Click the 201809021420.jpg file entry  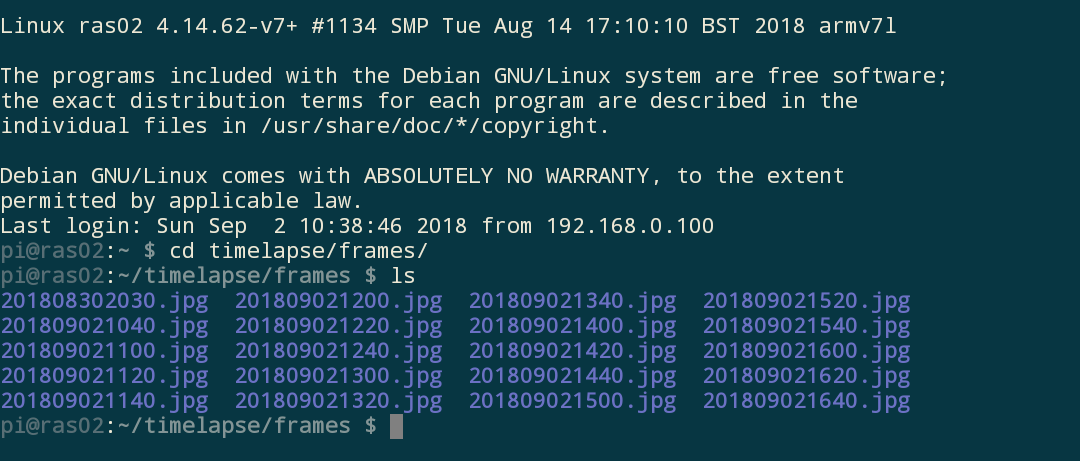click(573, 351)
